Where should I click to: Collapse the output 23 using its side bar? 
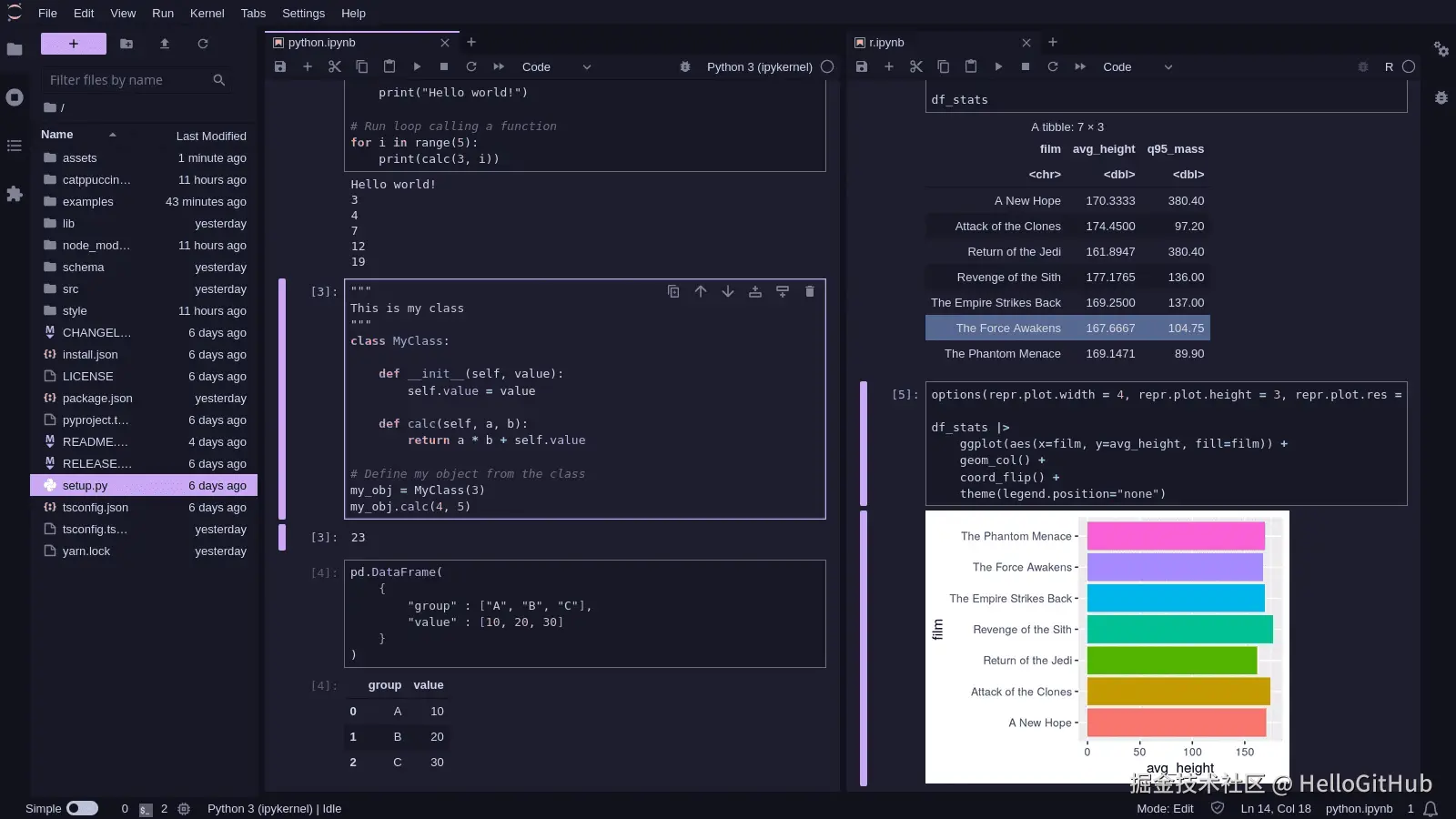click(x=282, y=537)
